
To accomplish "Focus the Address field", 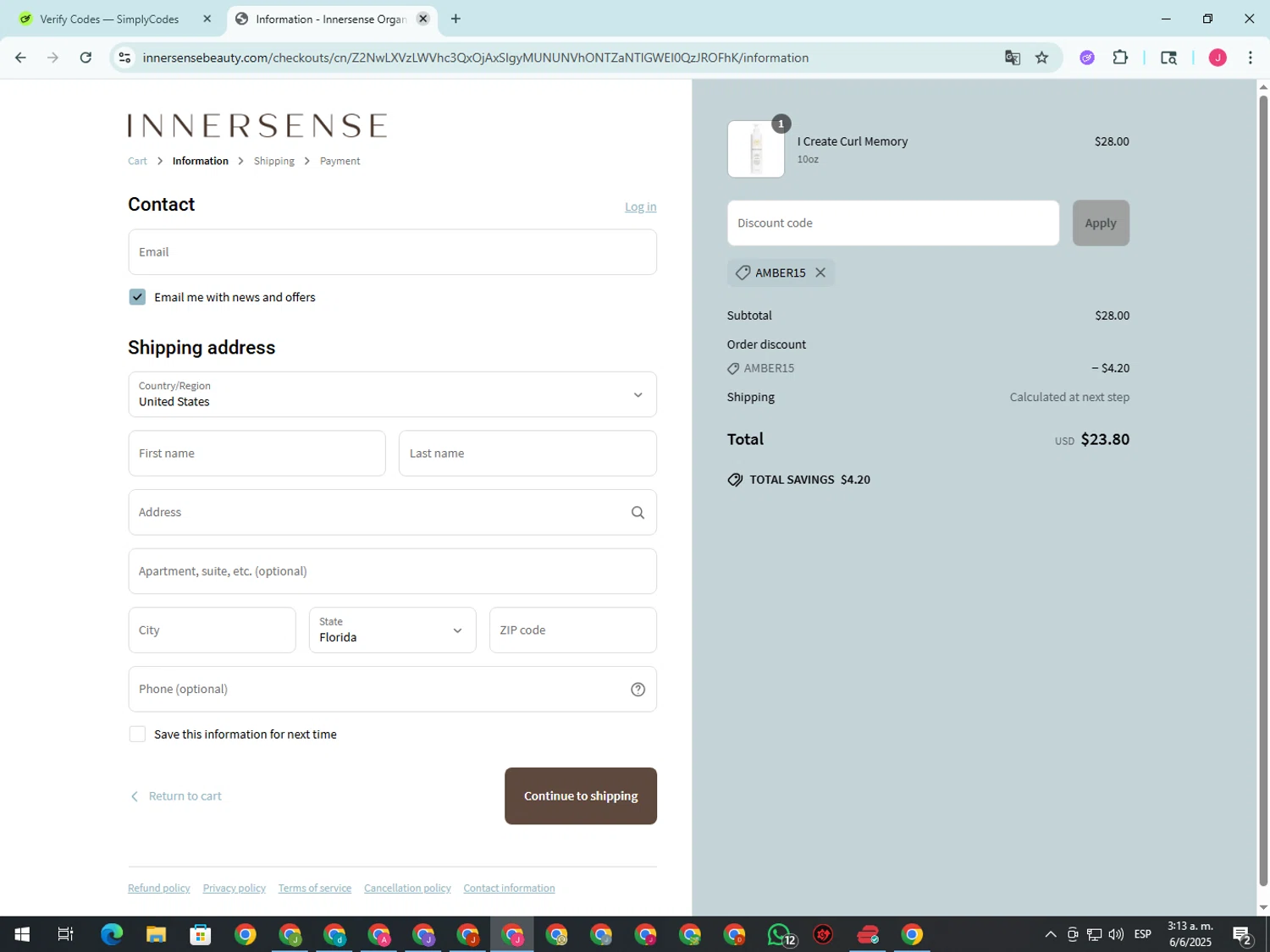I will 392,512.
